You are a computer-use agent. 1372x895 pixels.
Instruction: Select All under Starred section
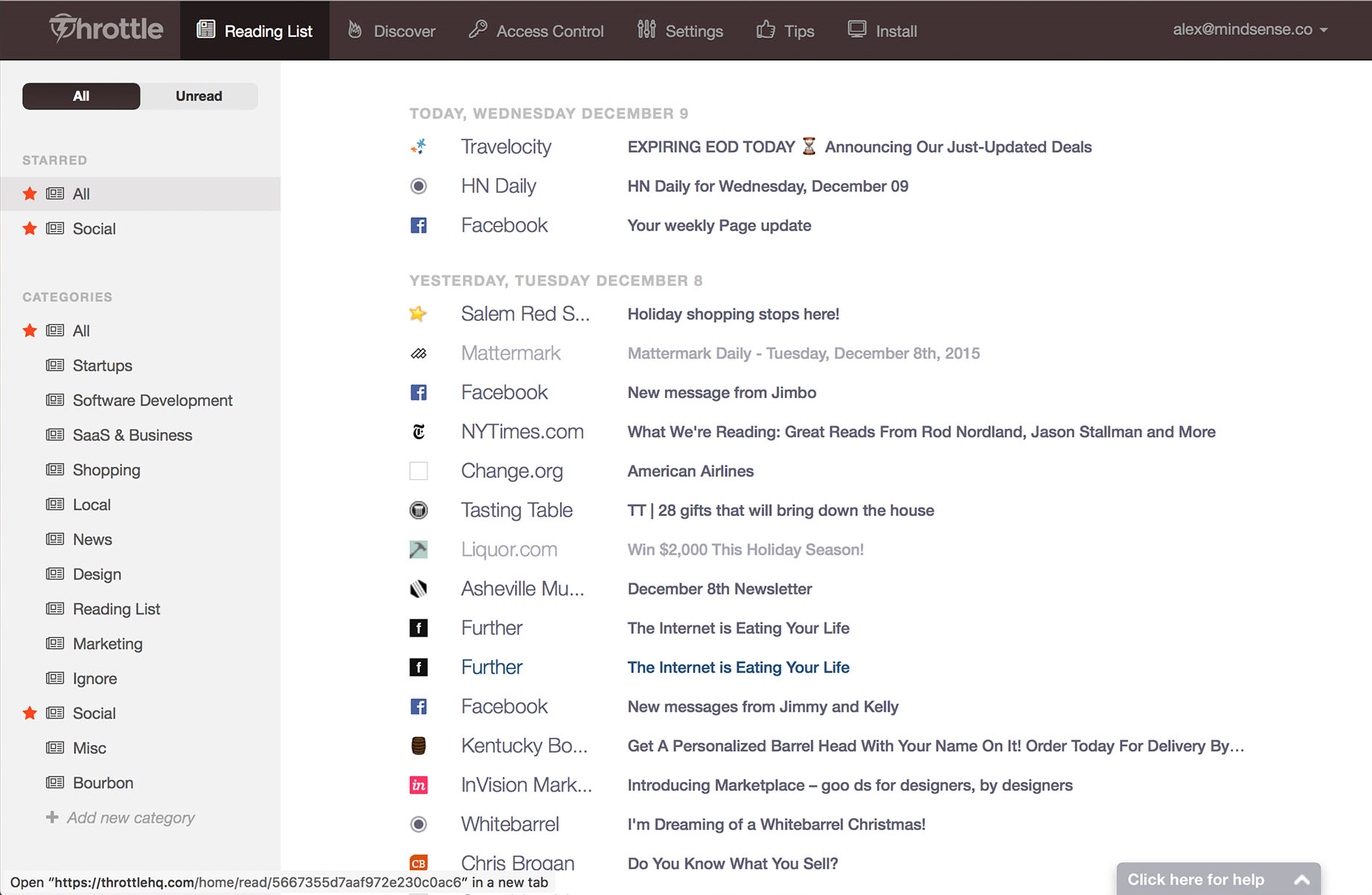pos(140,193)
